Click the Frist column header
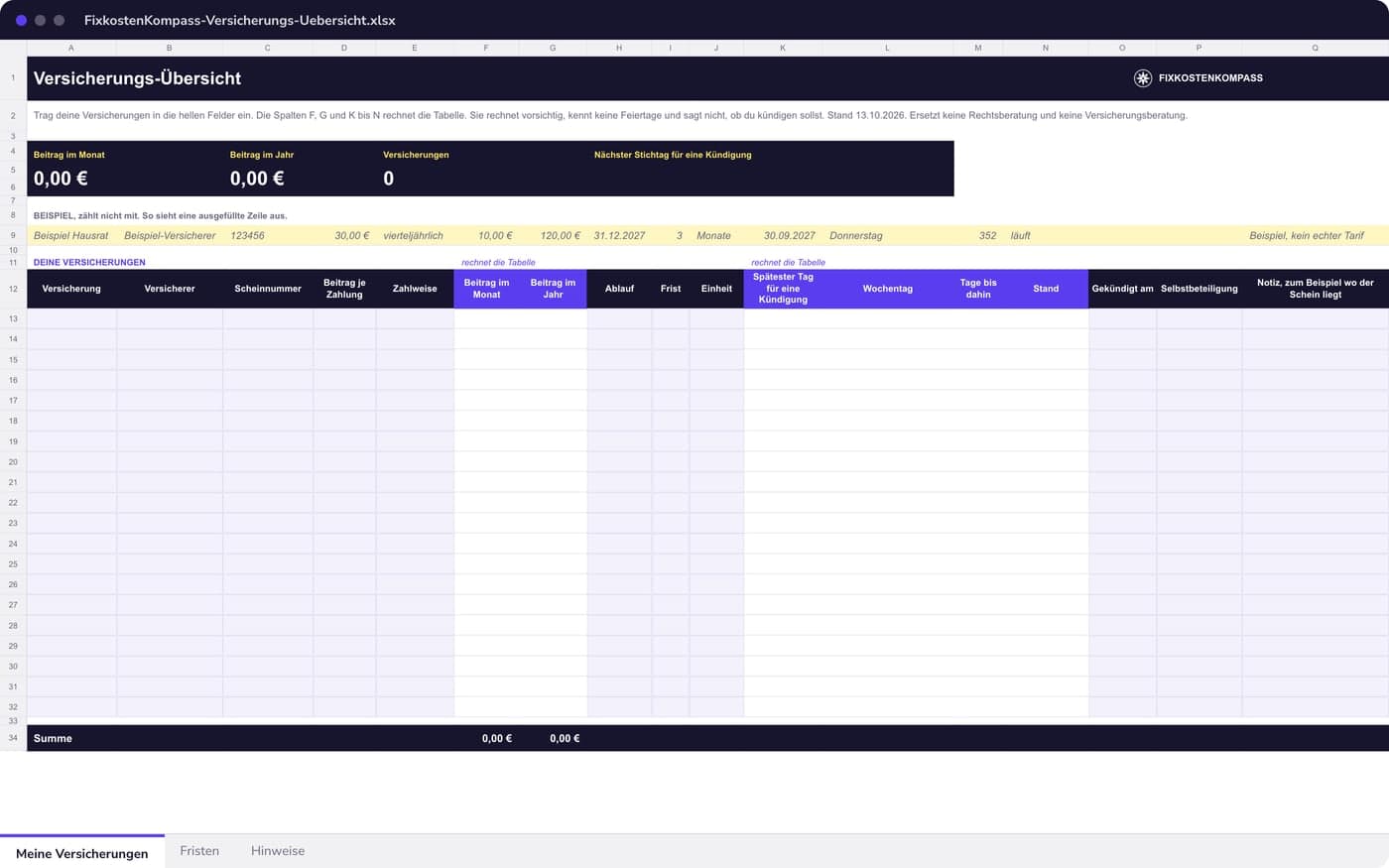 click(x=671, y=289)
